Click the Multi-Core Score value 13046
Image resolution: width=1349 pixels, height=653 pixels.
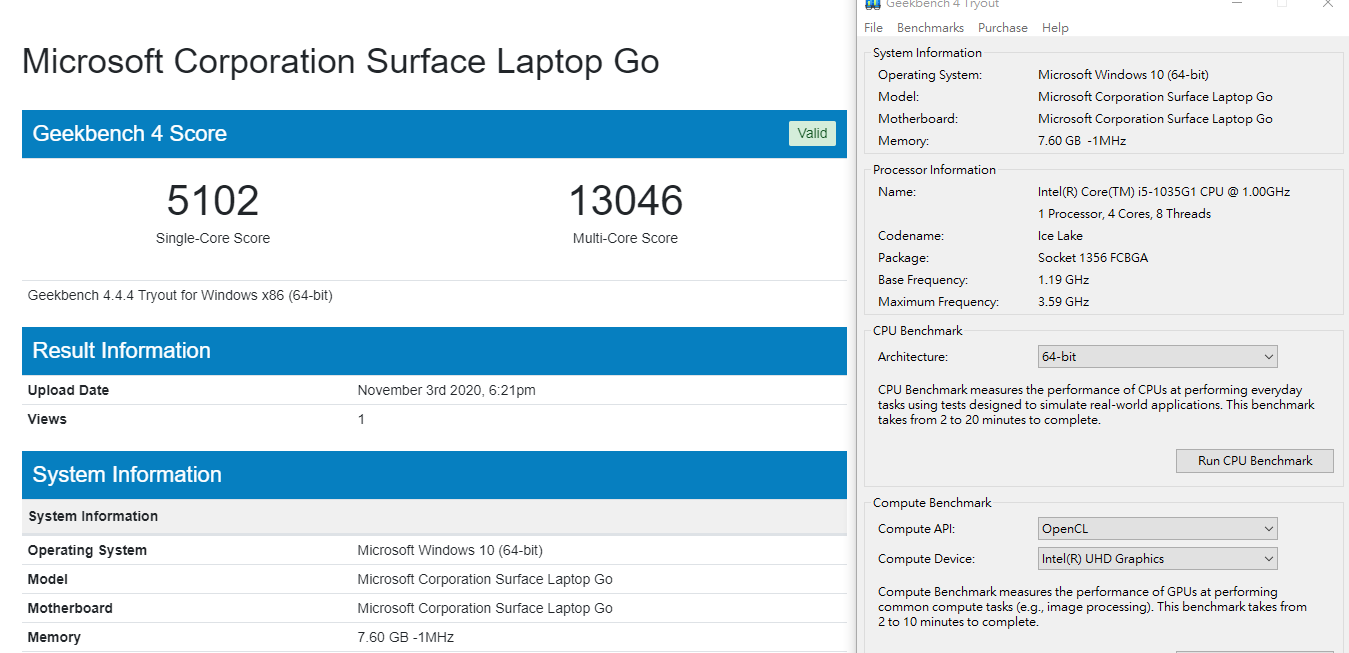pyautogui.click(x=625, y=201)
